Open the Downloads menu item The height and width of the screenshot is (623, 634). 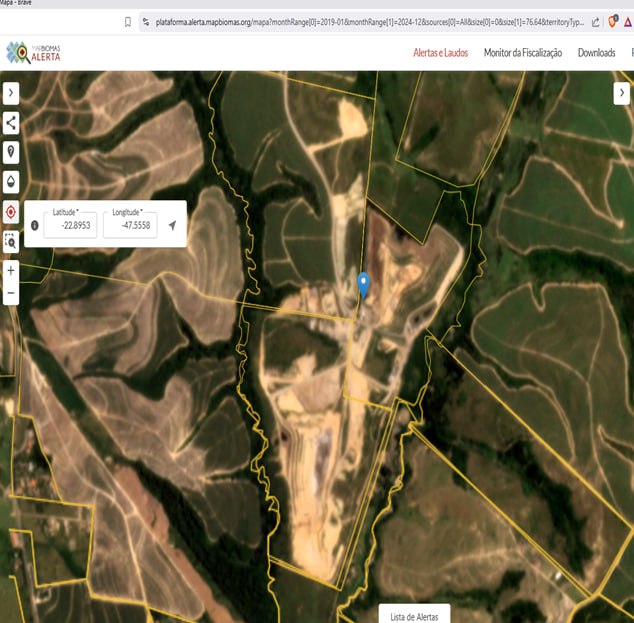click(x=596, y=53)
